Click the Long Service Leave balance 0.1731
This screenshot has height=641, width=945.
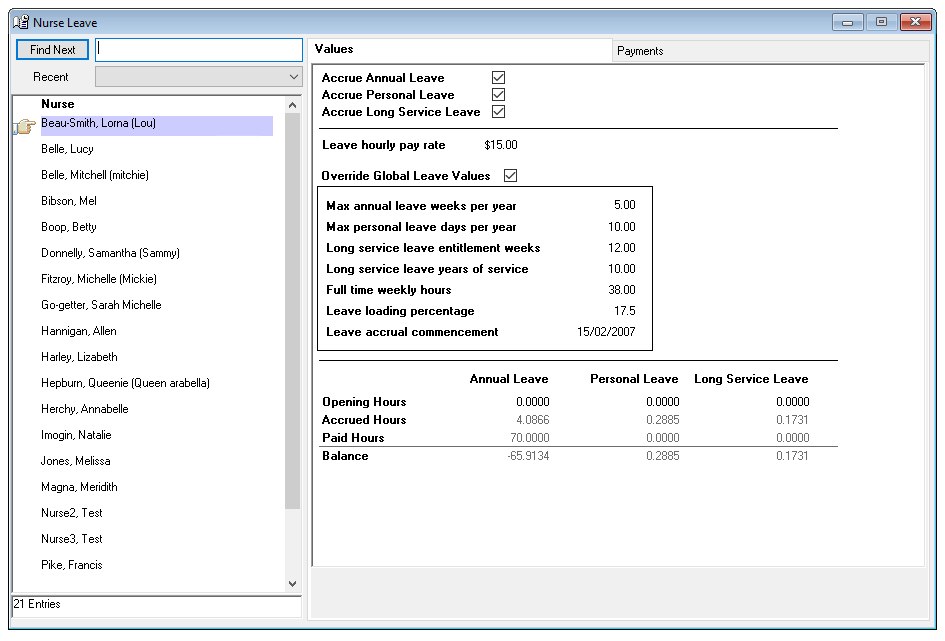792,455
